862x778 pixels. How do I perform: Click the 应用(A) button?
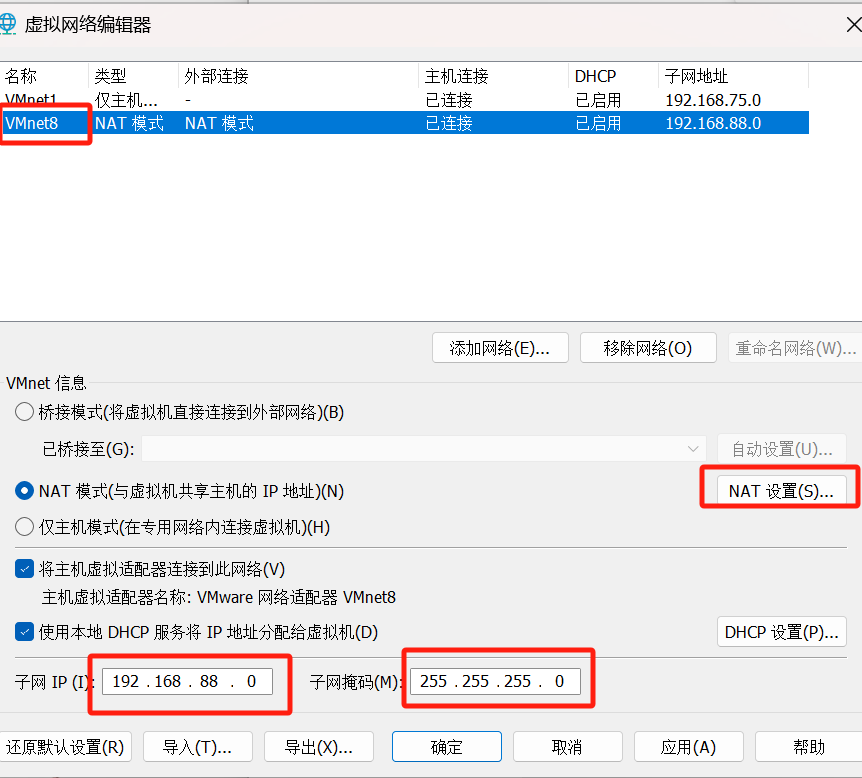click(688, 747)
